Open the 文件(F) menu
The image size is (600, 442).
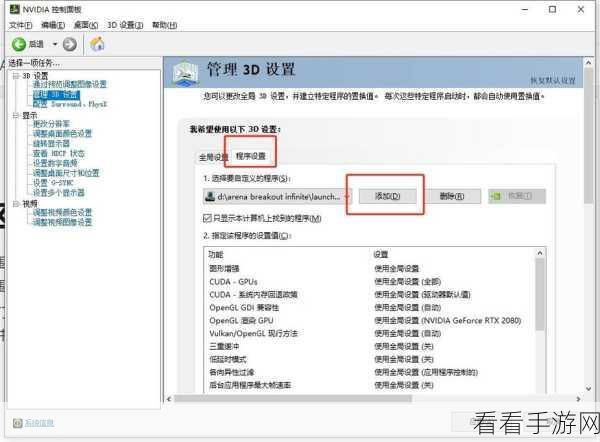(21, 25)
